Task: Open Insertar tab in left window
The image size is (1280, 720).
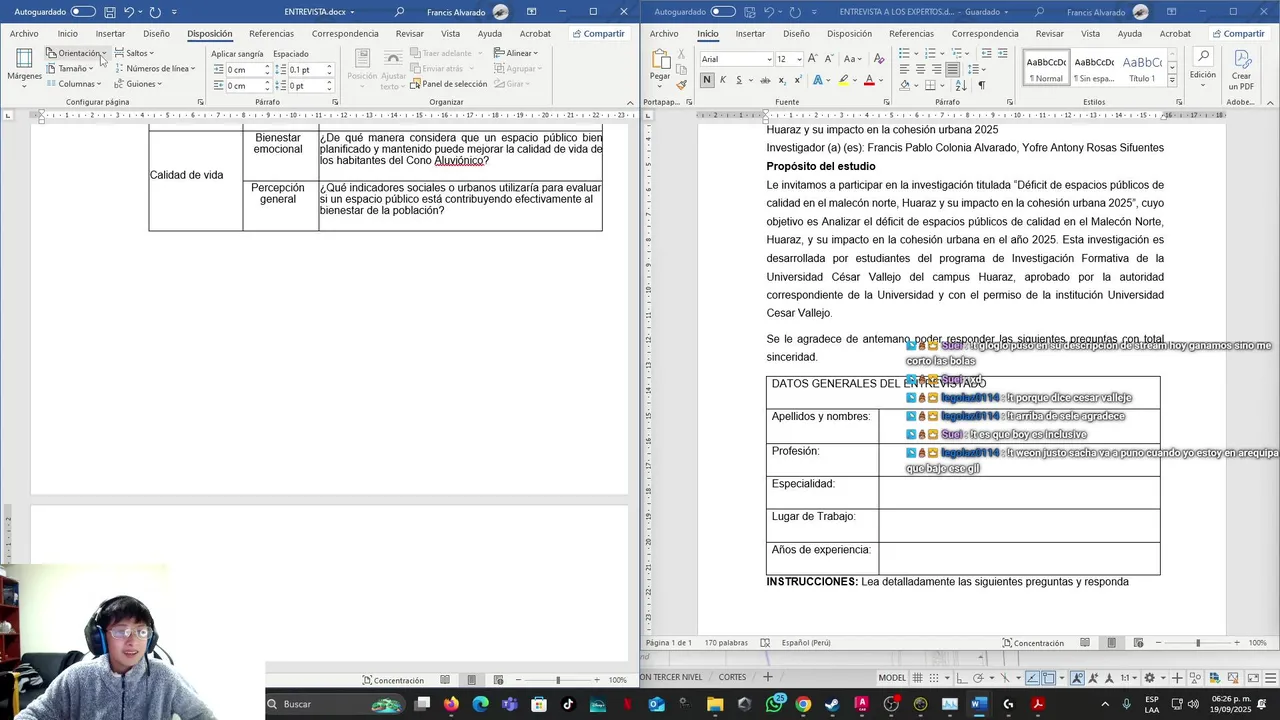Action: click(110, 33)
